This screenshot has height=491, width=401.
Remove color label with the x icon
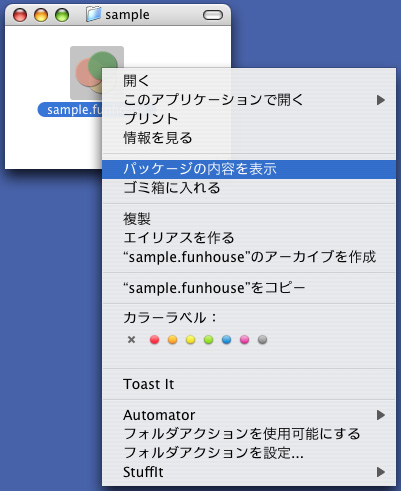(131, 340)
